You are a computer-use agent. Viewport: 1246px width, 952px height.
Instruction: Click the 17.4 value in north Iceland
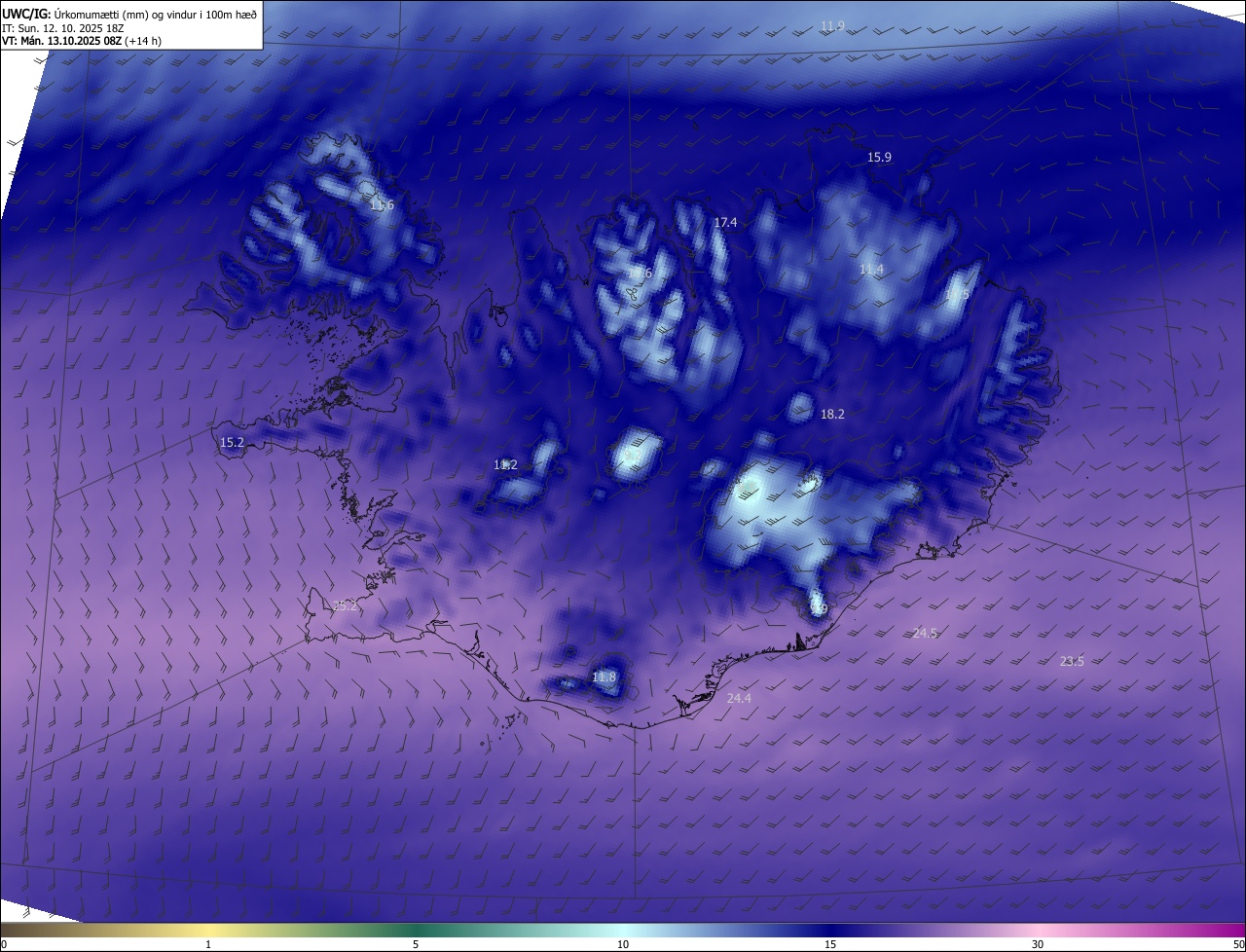725,223
